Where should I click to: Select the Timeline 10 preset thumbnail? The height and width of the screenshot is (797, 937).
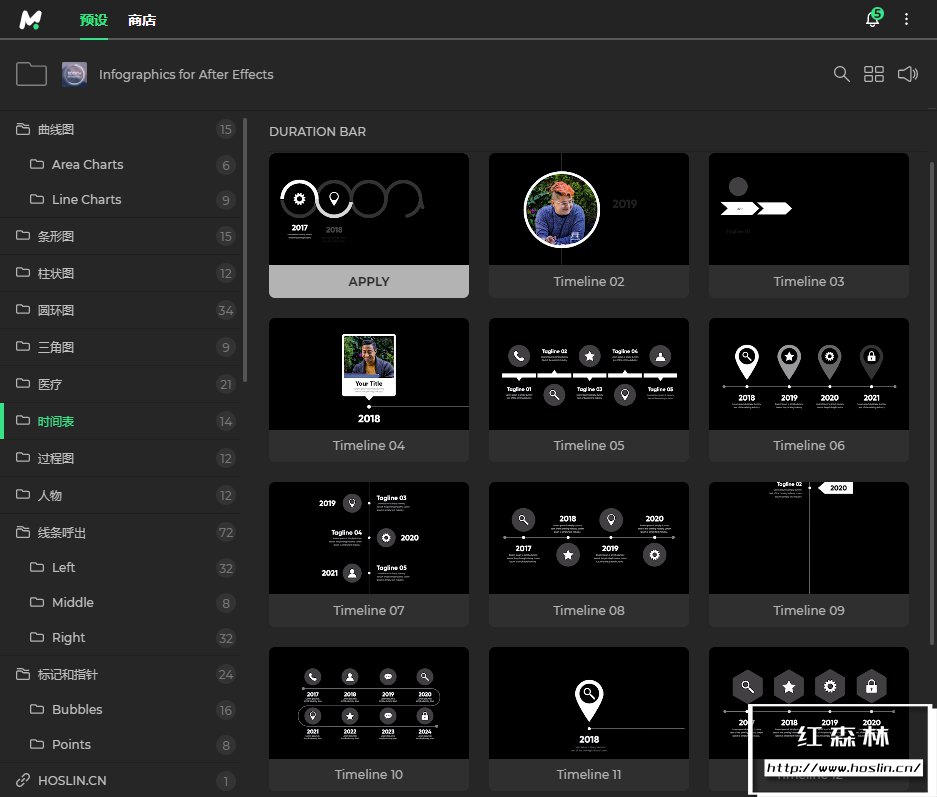point(369,703)
